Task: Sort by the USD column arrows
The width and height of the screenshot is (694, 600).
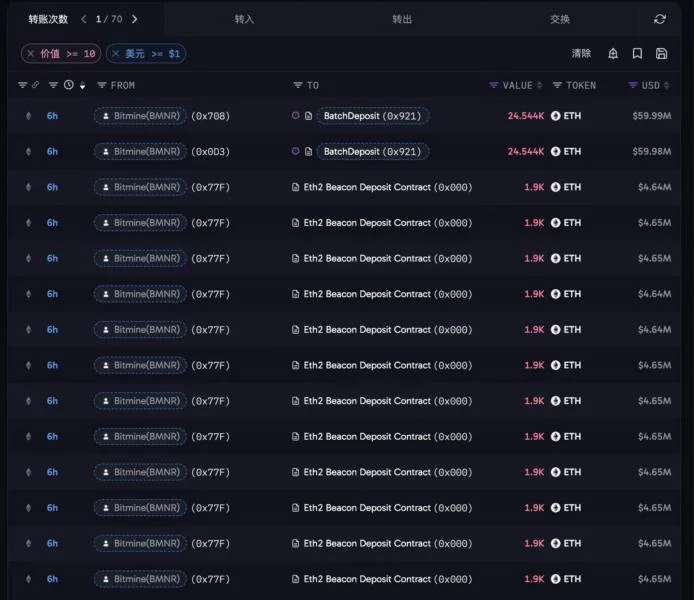Action: (x=666, y=85)
